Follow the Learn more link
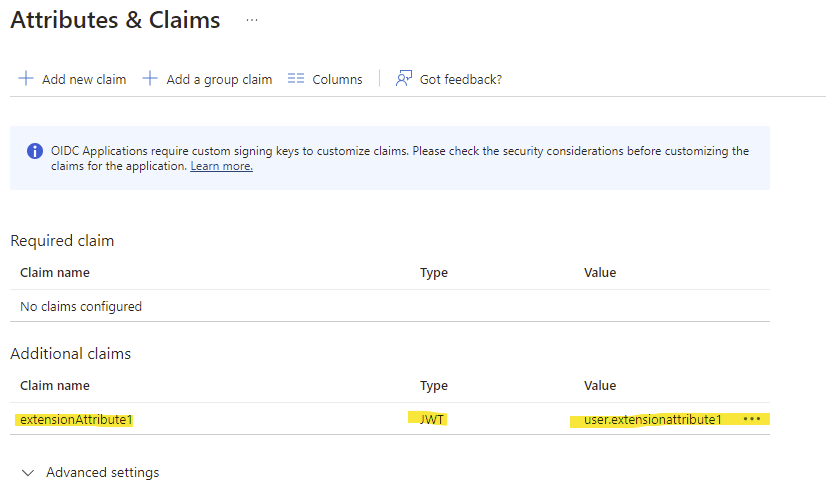 tap(221, 166)
